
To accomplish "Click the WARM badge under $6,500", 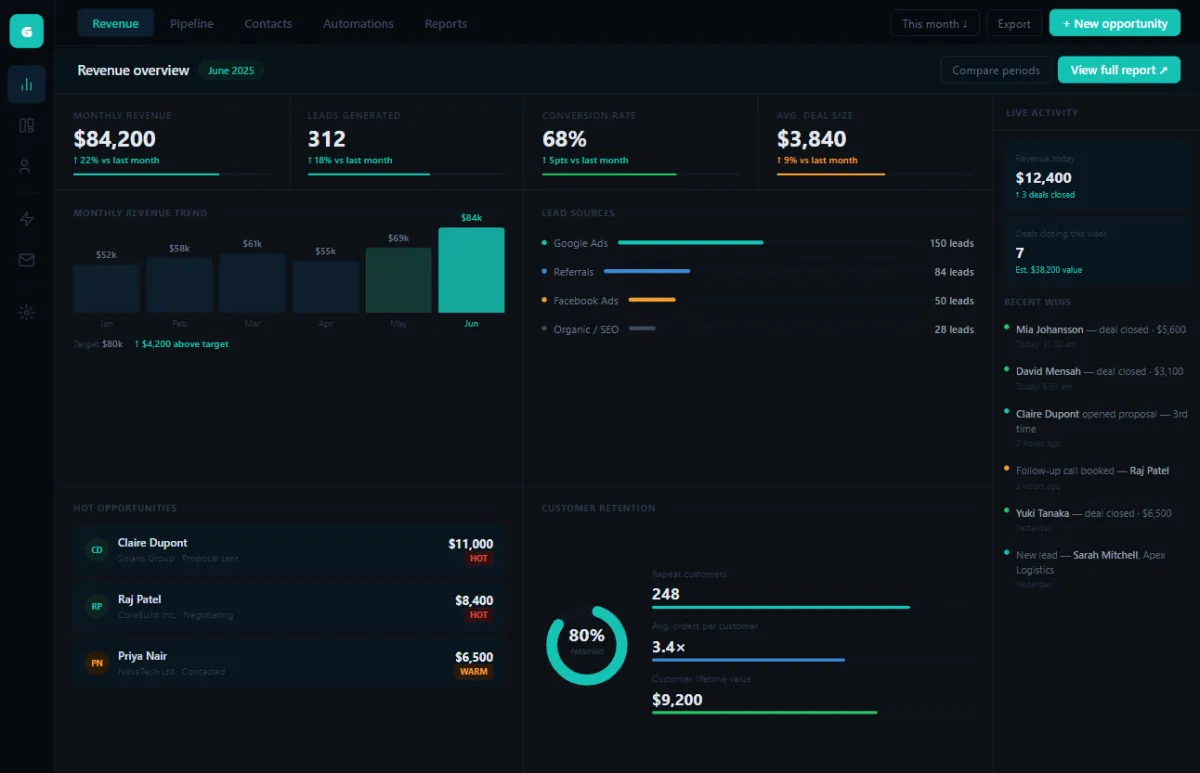I will [474, 672].
